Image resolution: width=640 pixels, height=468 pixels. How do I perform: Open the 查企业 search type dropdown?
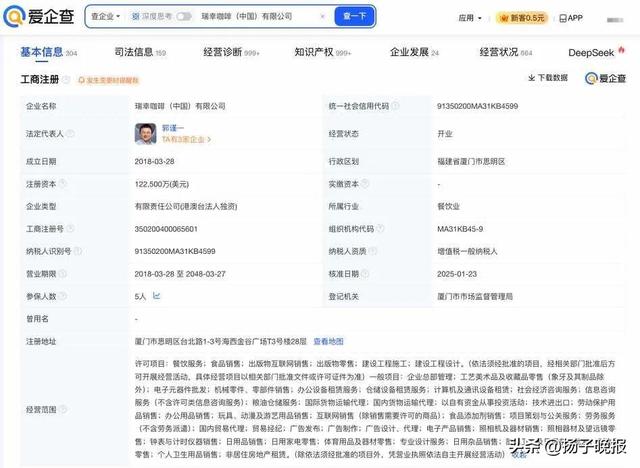(x=105, y=16)
